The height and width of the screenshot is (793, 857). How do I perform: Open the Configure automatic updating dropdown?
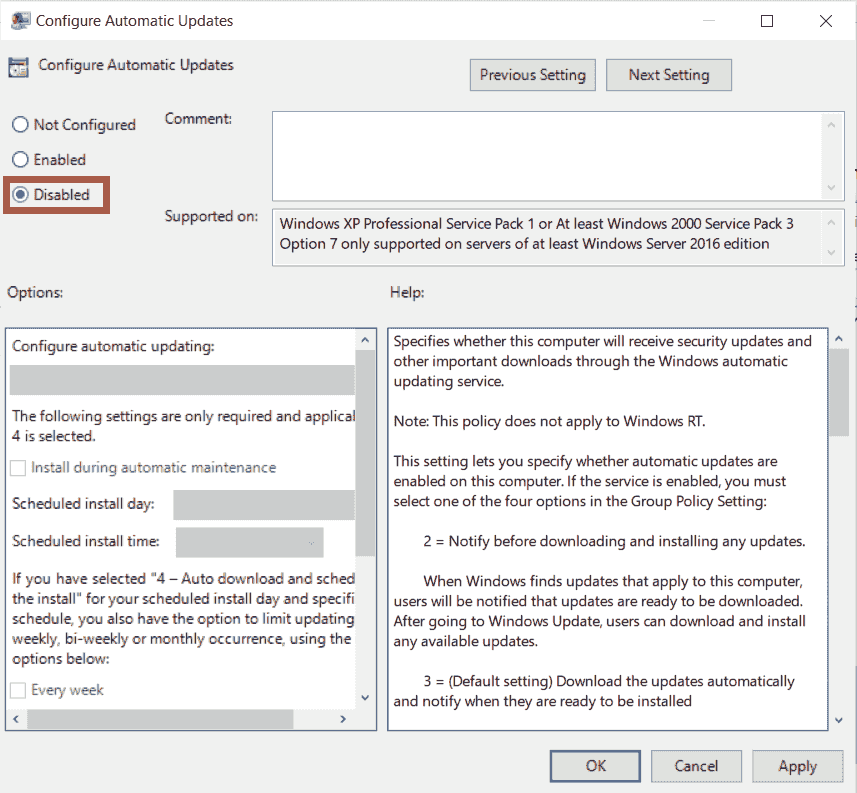pos(183,379)
